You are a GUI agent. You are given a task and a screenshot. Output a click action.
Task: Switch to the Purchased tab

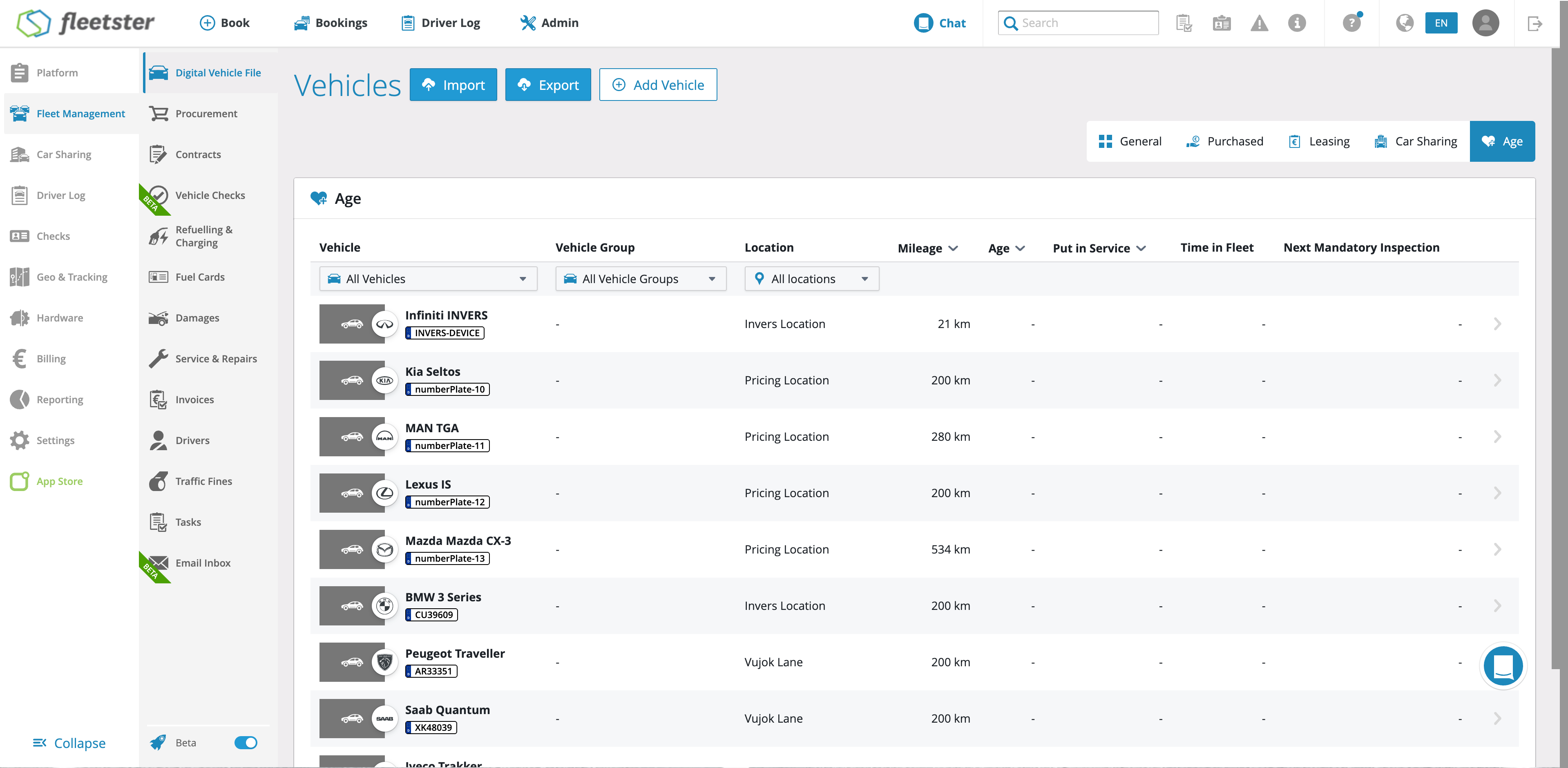point(1225,141)
